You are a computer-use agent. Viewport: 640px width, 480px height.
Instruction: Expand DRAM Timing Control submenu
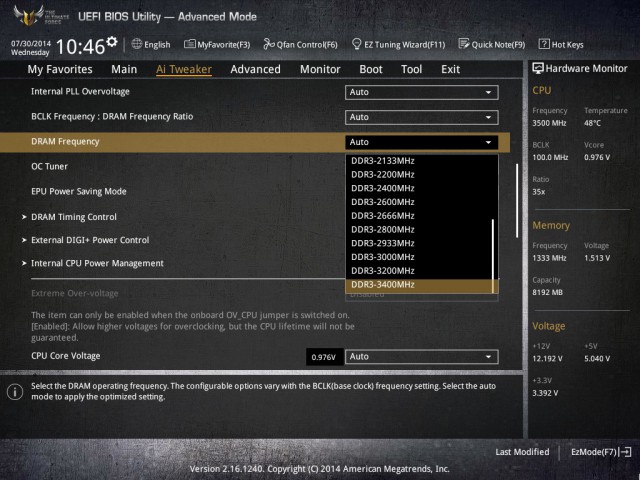(74, 217)
